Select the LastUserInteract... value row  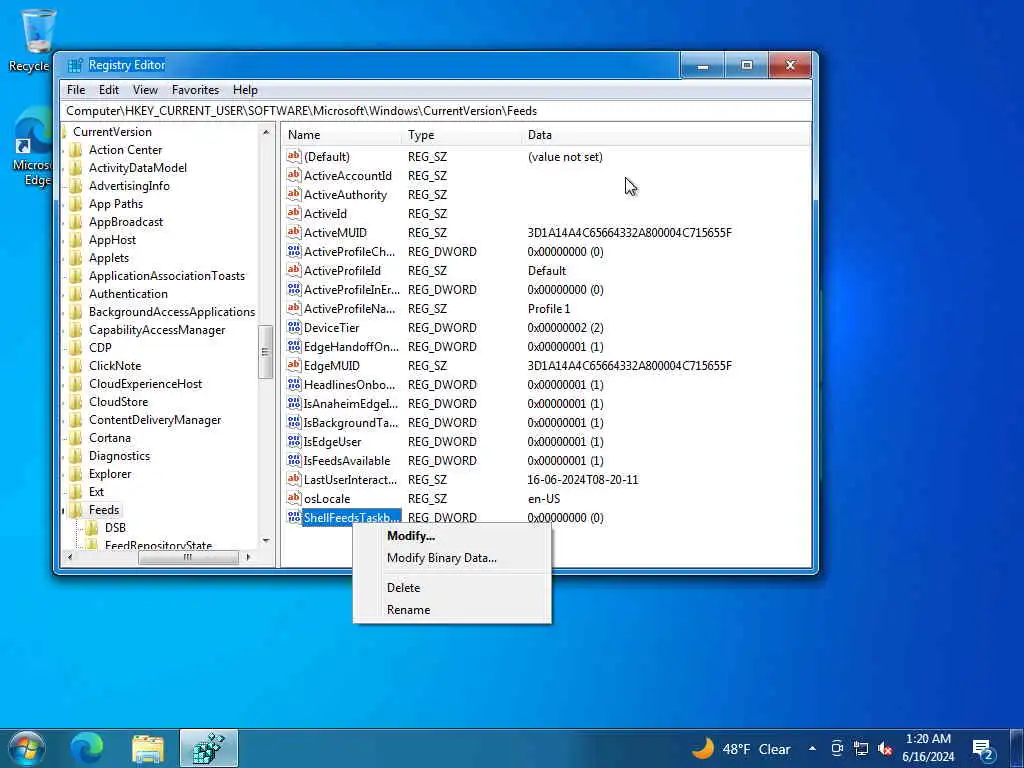click(x=546, y=480)
